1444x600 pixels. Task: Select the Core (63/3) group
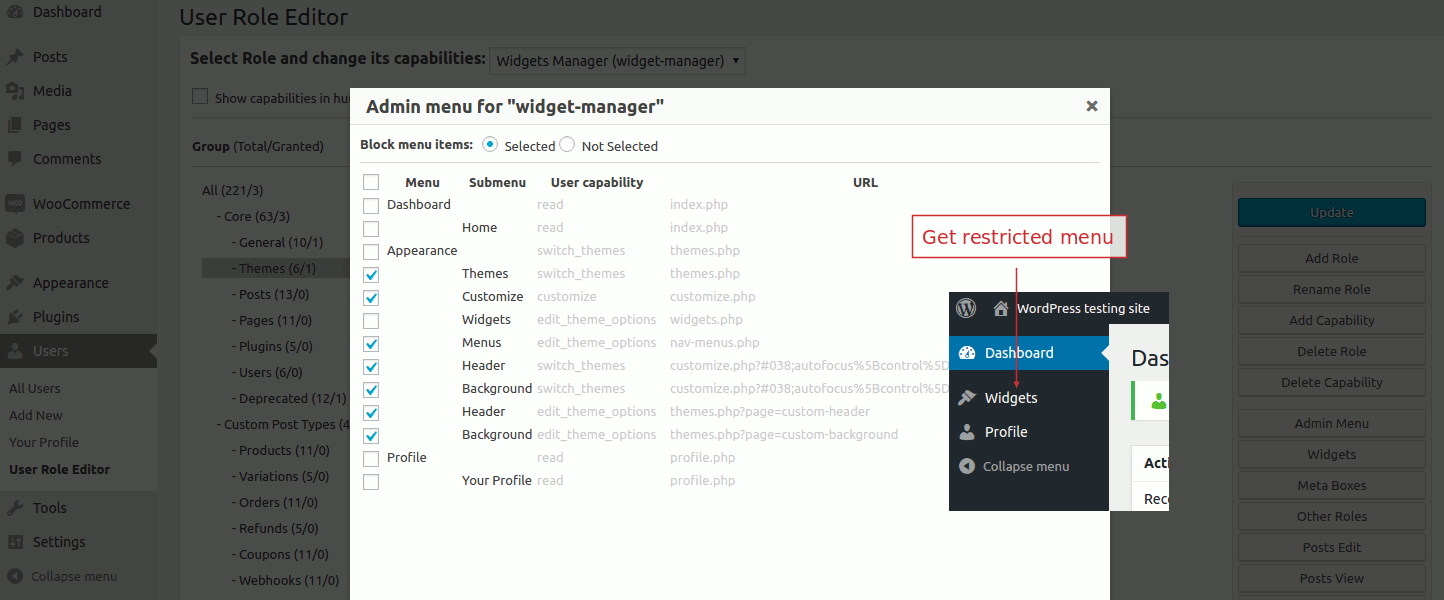pos(257,216)
